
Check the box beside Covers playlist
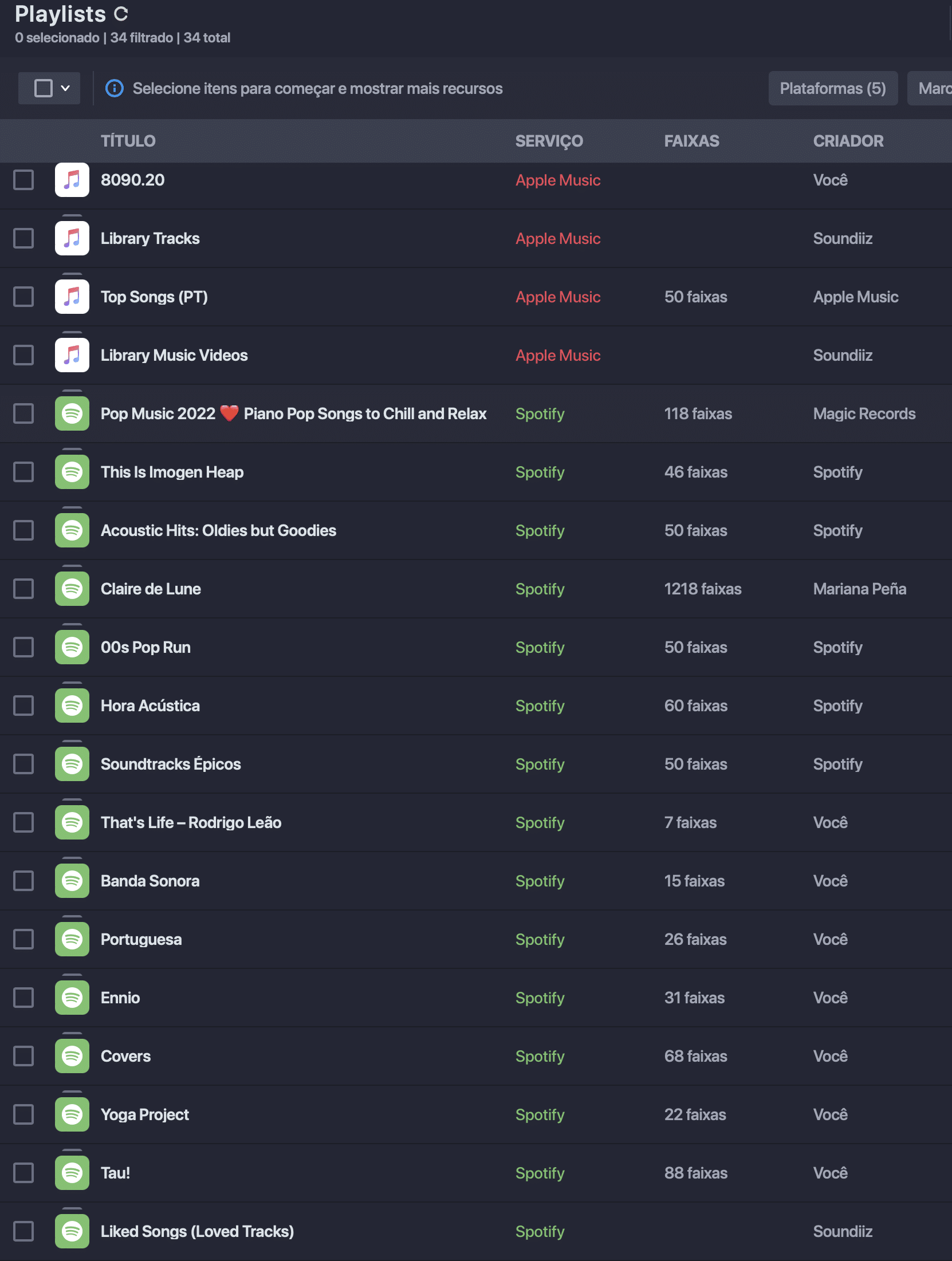[23, 1056]
